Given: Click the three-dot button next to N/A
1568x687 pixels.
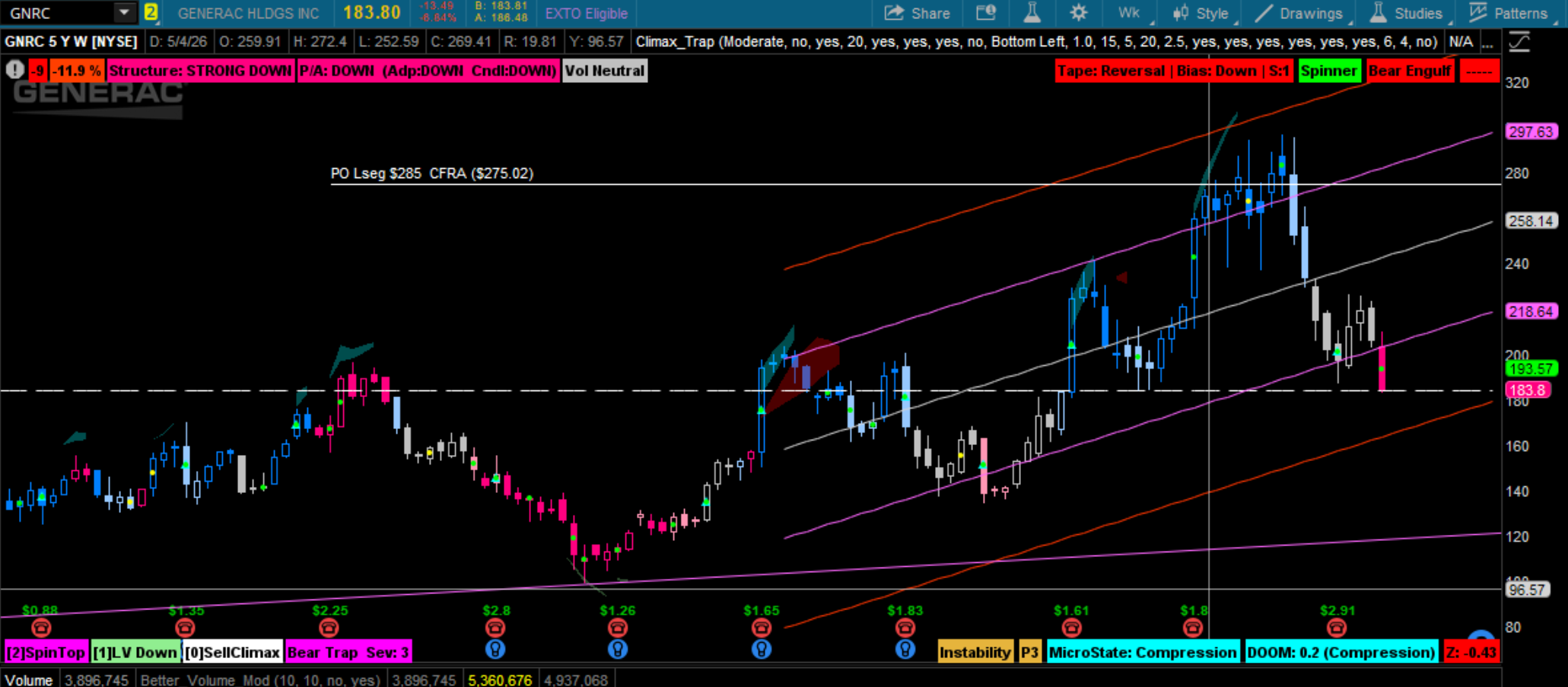Looking at the screenshot, I should [1487, 42].
